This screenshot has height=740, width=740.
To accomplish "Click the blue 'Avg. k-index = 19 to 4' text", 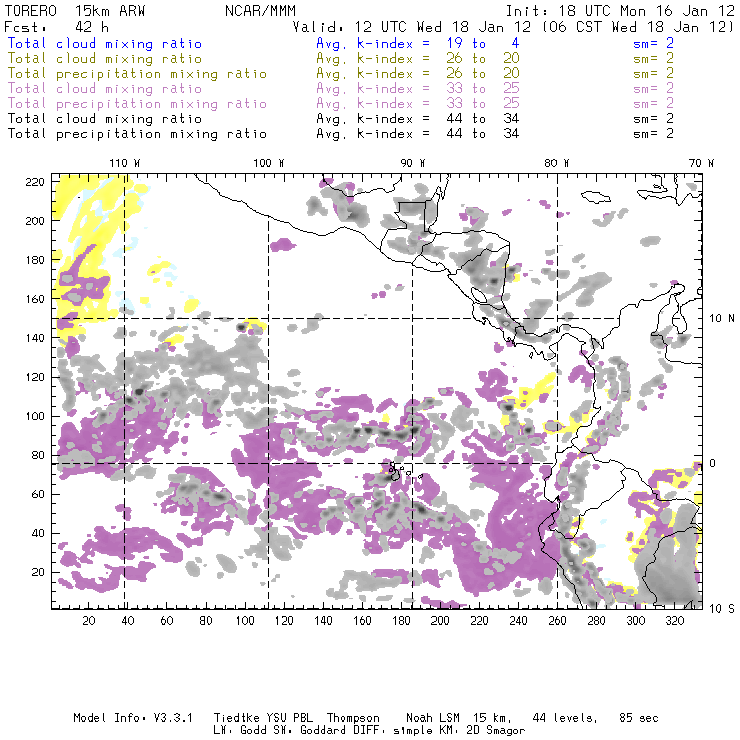I will click(x=418, y=43).
